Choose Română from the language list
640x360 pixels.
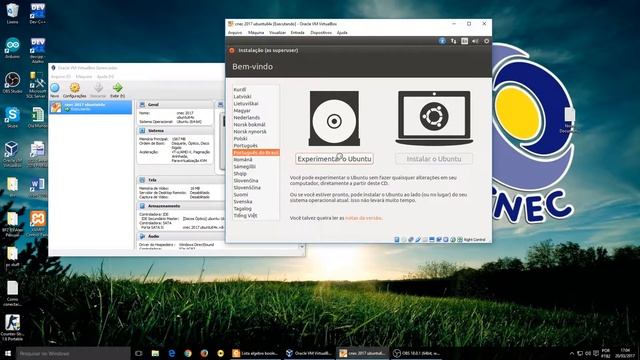pyautogui.click(x=243, y=160)
